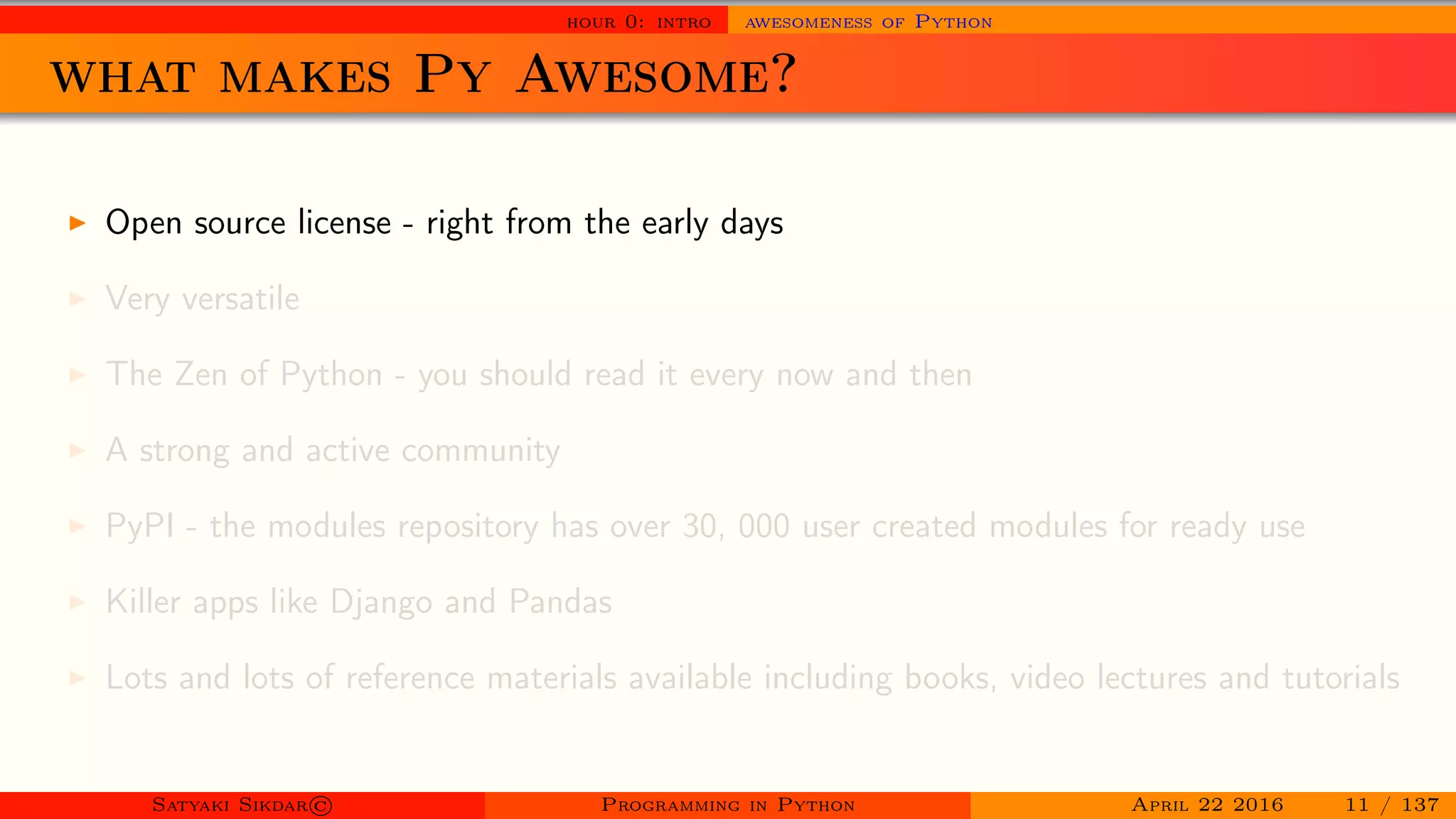This screenshot has height=819, width=1456.
Task: Select the slide title 'what makes Py Awesome?'
Action: pyautogui.click(x=424, y=74)
